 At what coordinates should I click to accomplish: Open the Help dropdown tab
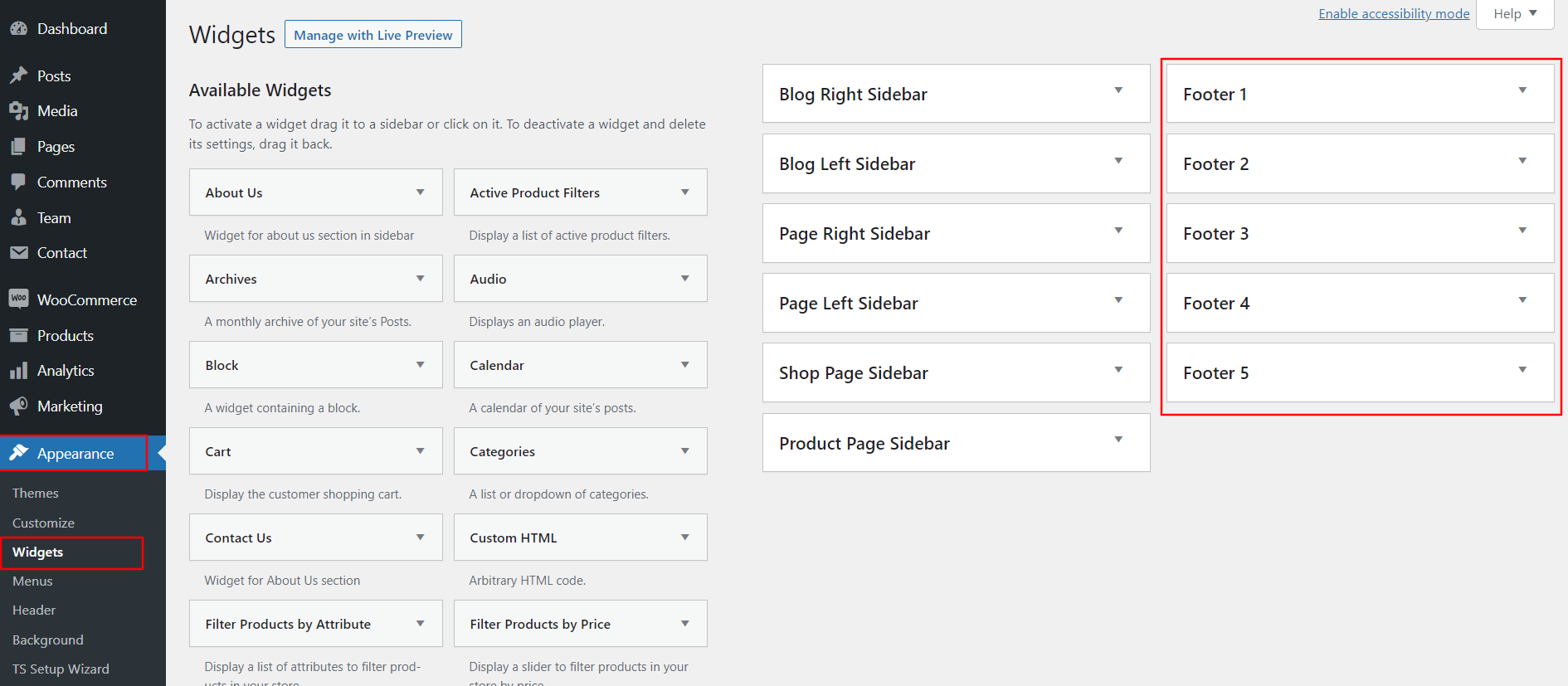[x=1515, y=14]
